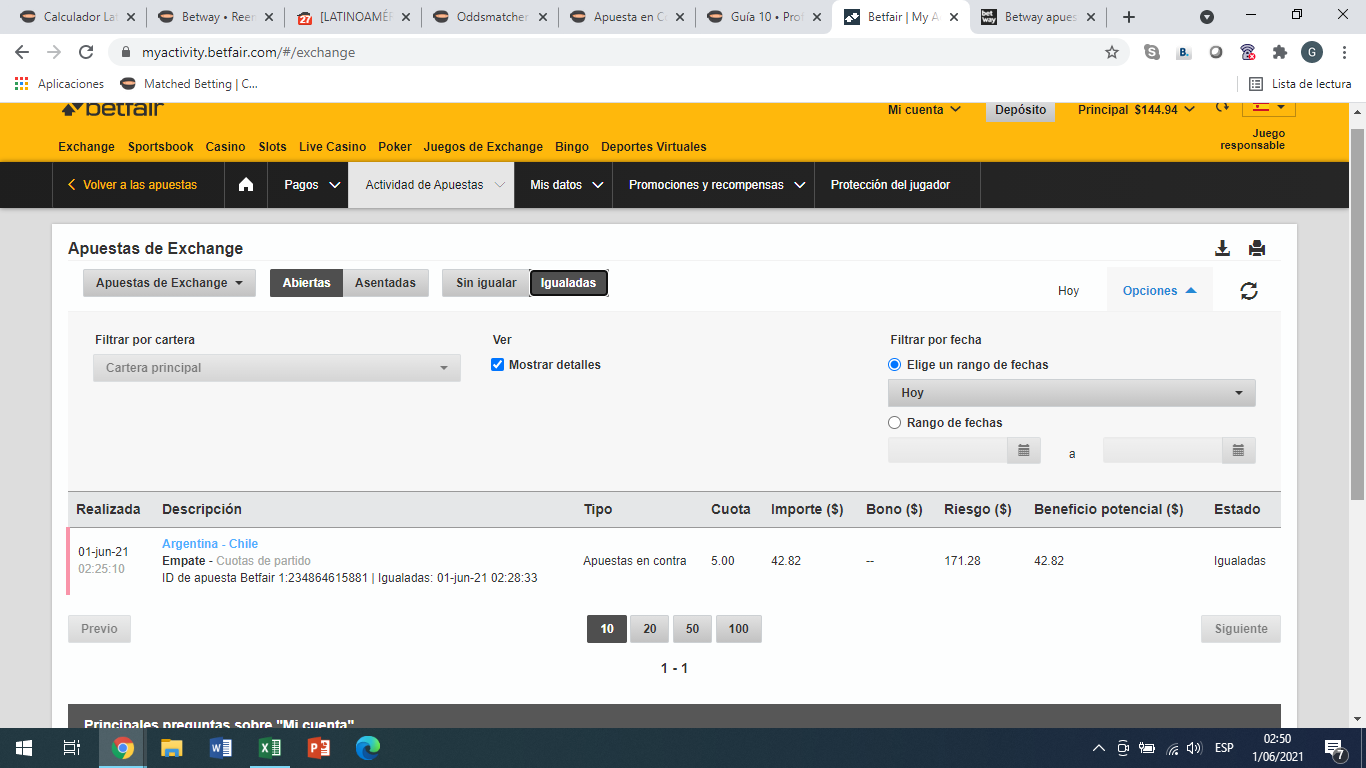The width and height of the screenshot is (1366, 768).
Task: Open Cartera principal wallet dropdown
Action: coord(277,368)
